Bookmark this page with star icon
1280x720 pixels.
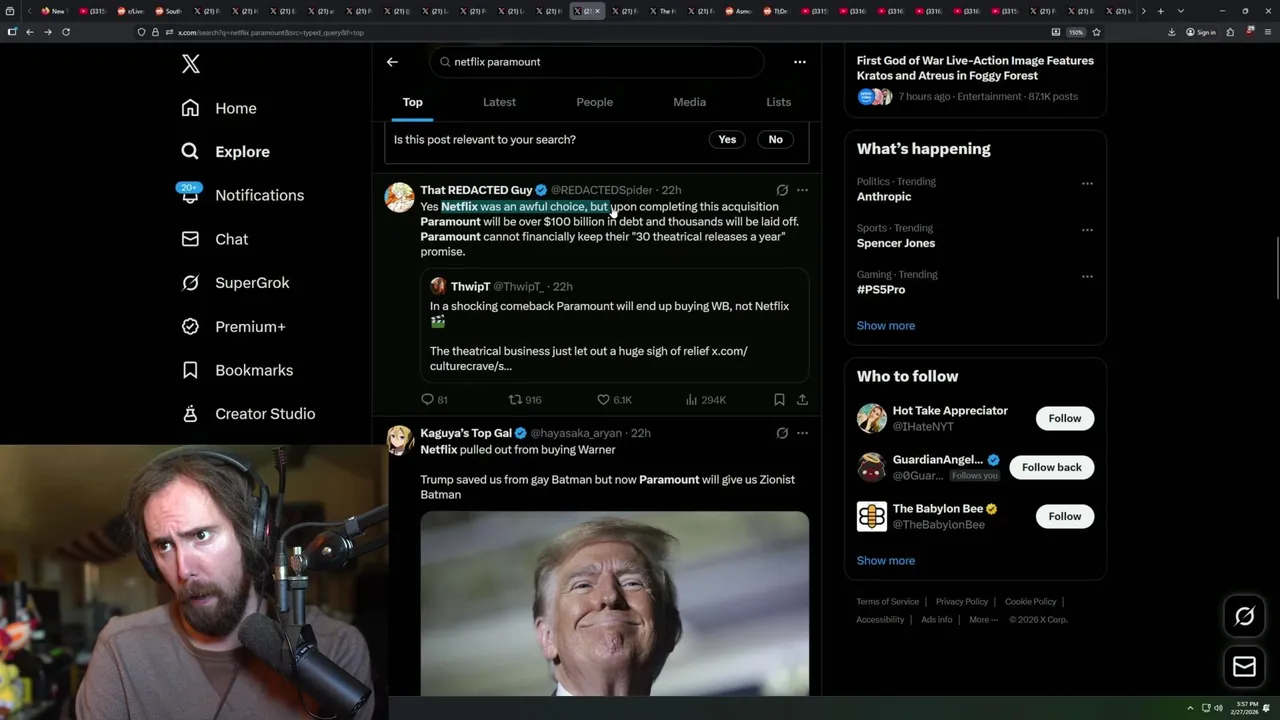tap(1096, 32)
